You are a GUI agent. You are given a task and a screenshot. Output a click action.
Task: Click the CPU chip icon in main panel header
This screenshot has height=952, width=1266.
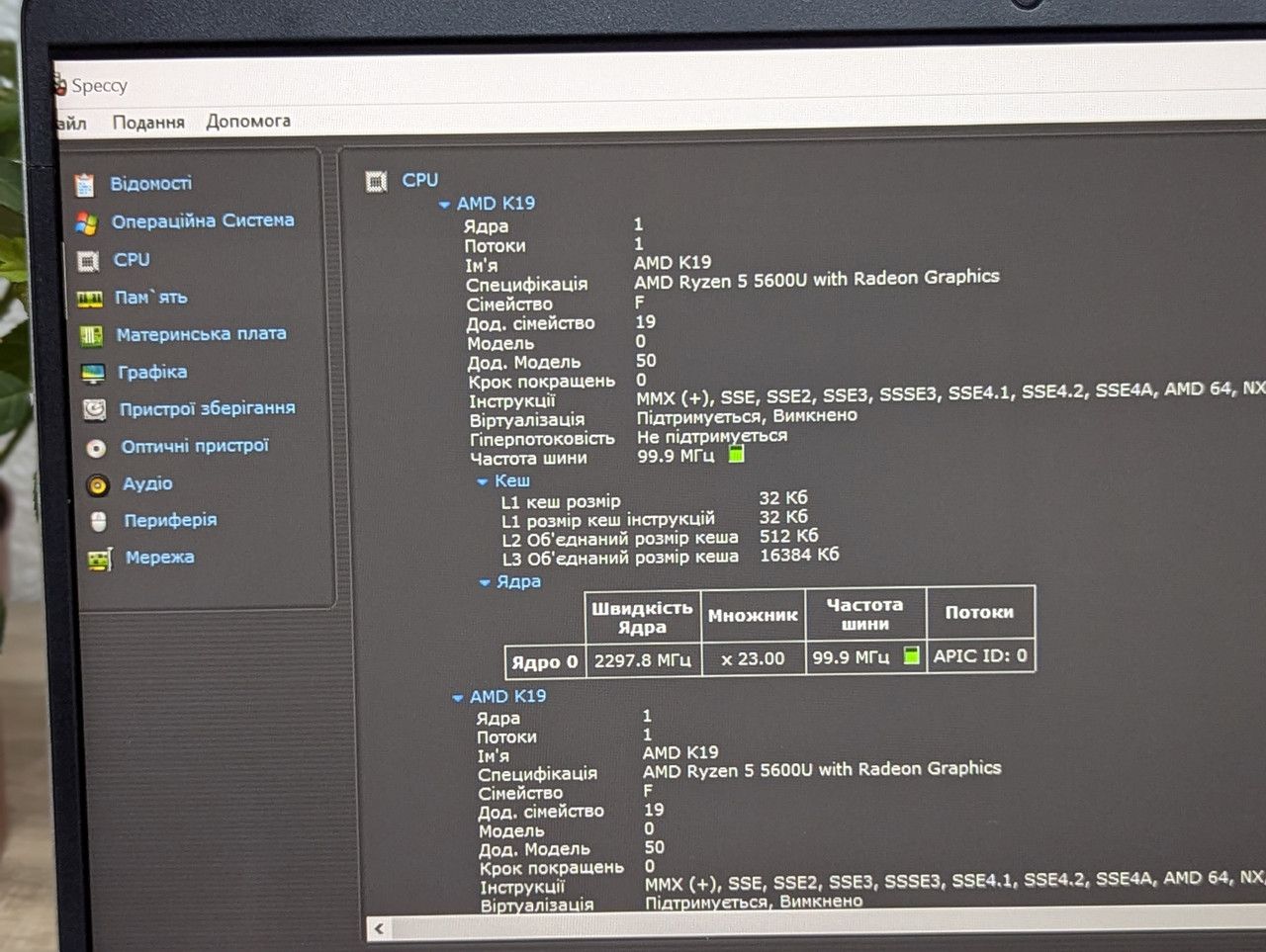pos(376,182)
